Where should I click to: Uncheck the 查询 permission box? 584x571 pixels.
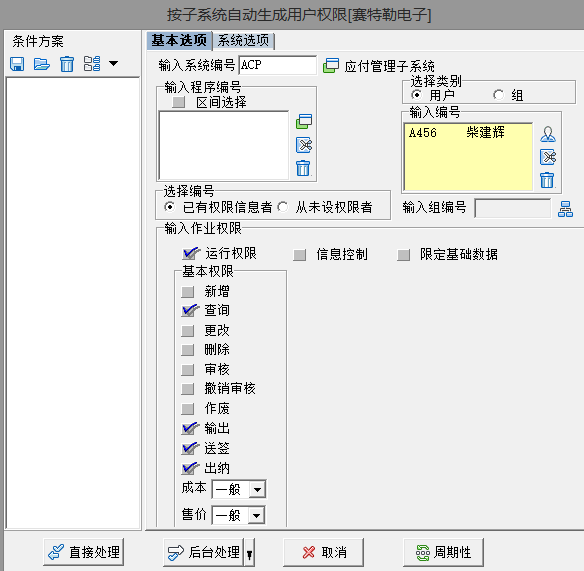point(190,311)
